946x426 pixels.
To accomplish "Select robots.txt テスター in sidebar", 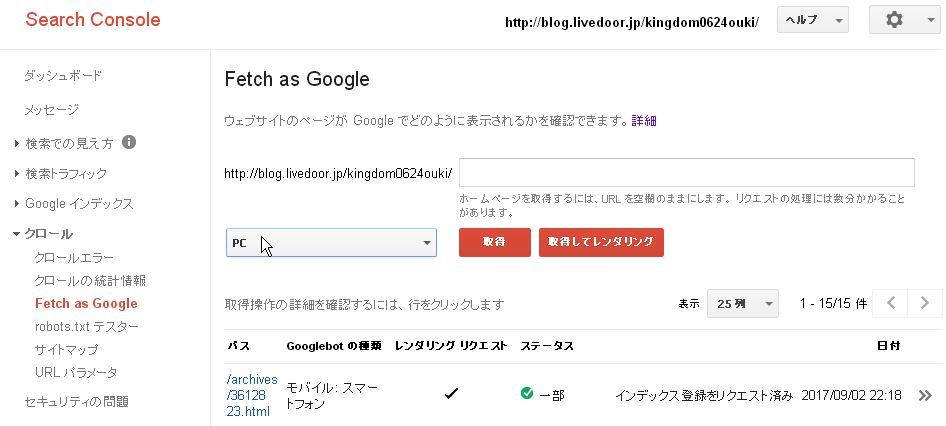I will click(86, 326).
